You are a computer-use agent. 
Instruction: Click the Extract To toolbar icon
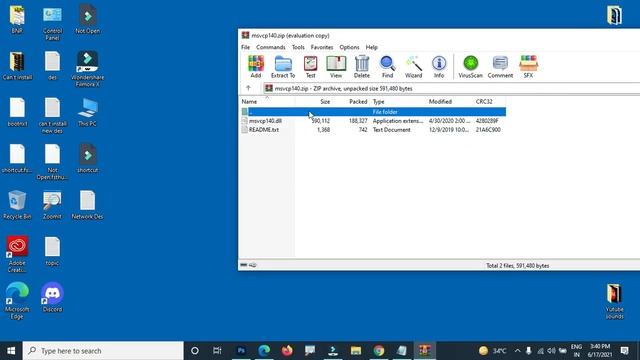(283, 67)
